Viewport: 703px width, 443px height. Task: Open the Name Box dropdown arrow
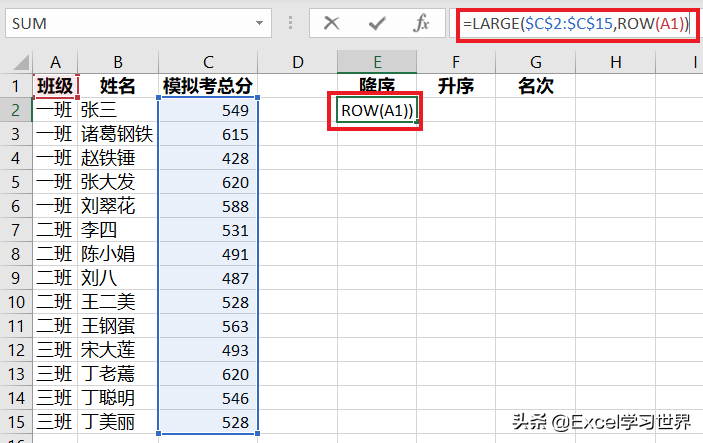coord(259,23)
